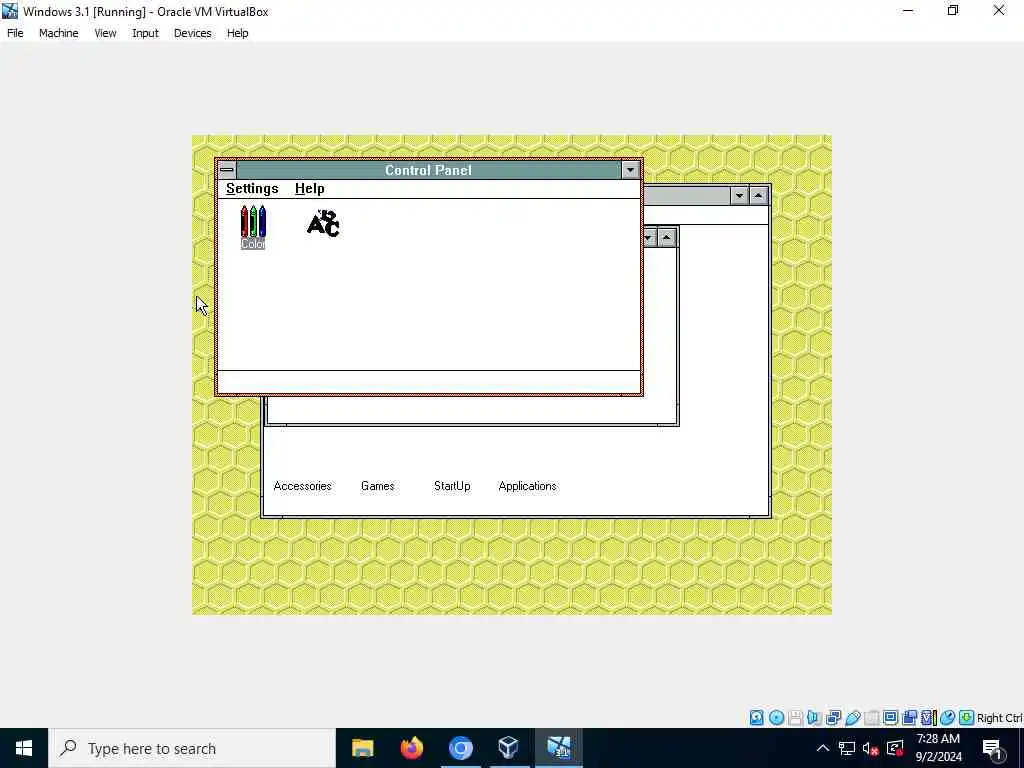
Task: Click Program Manager's minimize down arrow
Action: pyautogui.click(x=739, y=195)
